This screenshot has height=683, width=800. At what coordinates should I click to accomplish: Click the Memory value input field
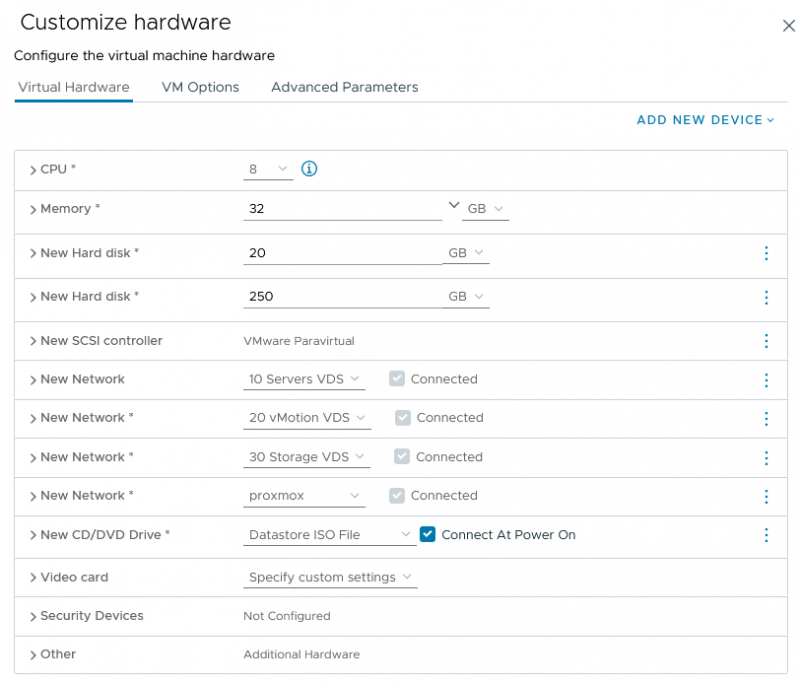(340, 208)
